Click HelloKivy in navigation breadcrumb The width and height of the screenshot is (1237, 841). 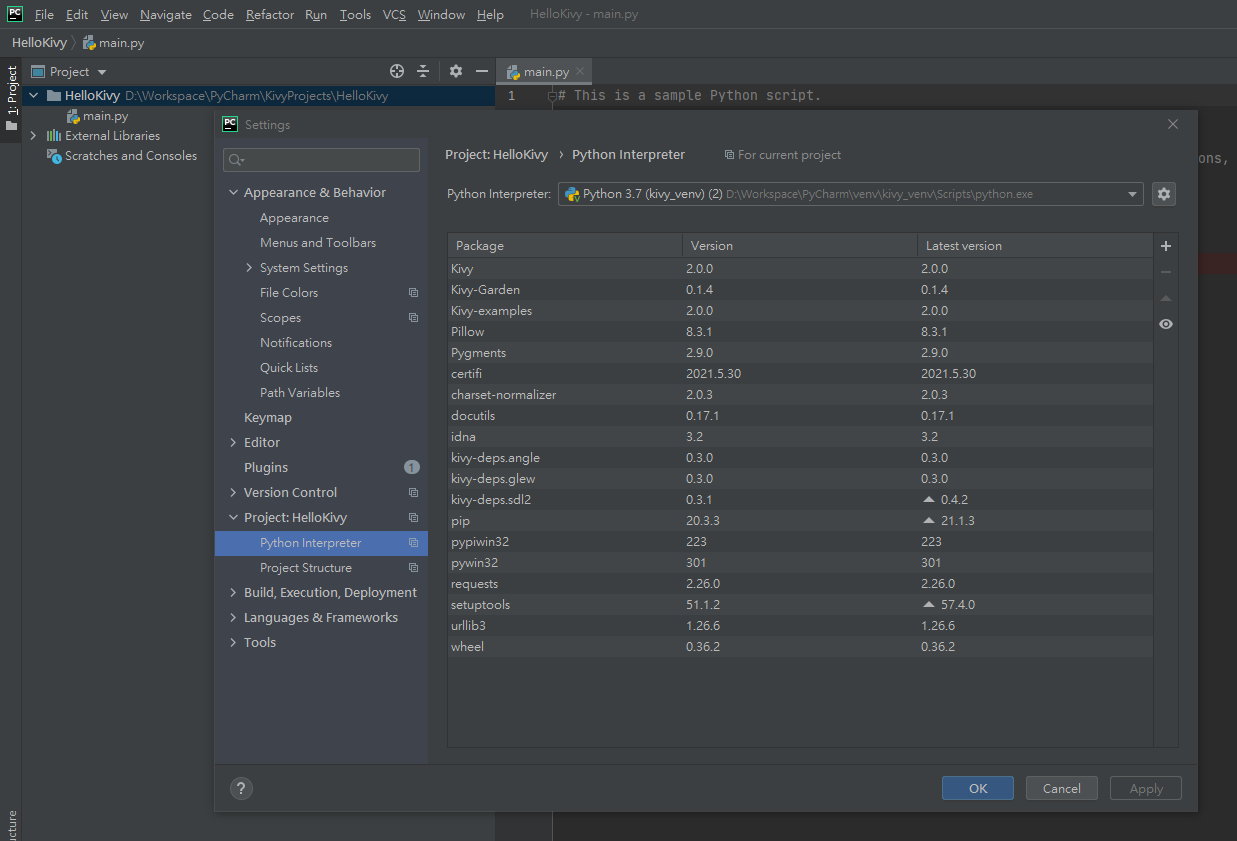click(39, 43)
